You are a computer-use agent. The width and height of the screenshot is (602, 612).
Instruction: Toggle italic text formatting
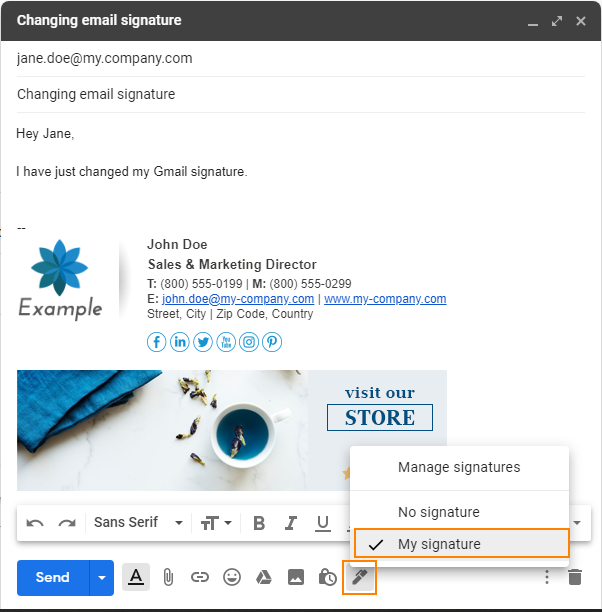coord(291,522)
